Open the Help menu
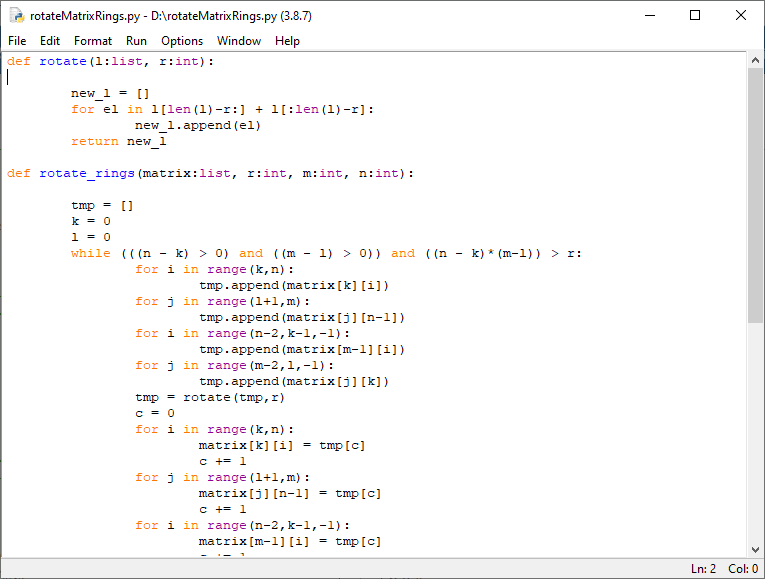Viewport: 765px width, 579px height. click(x=287, y=41)
